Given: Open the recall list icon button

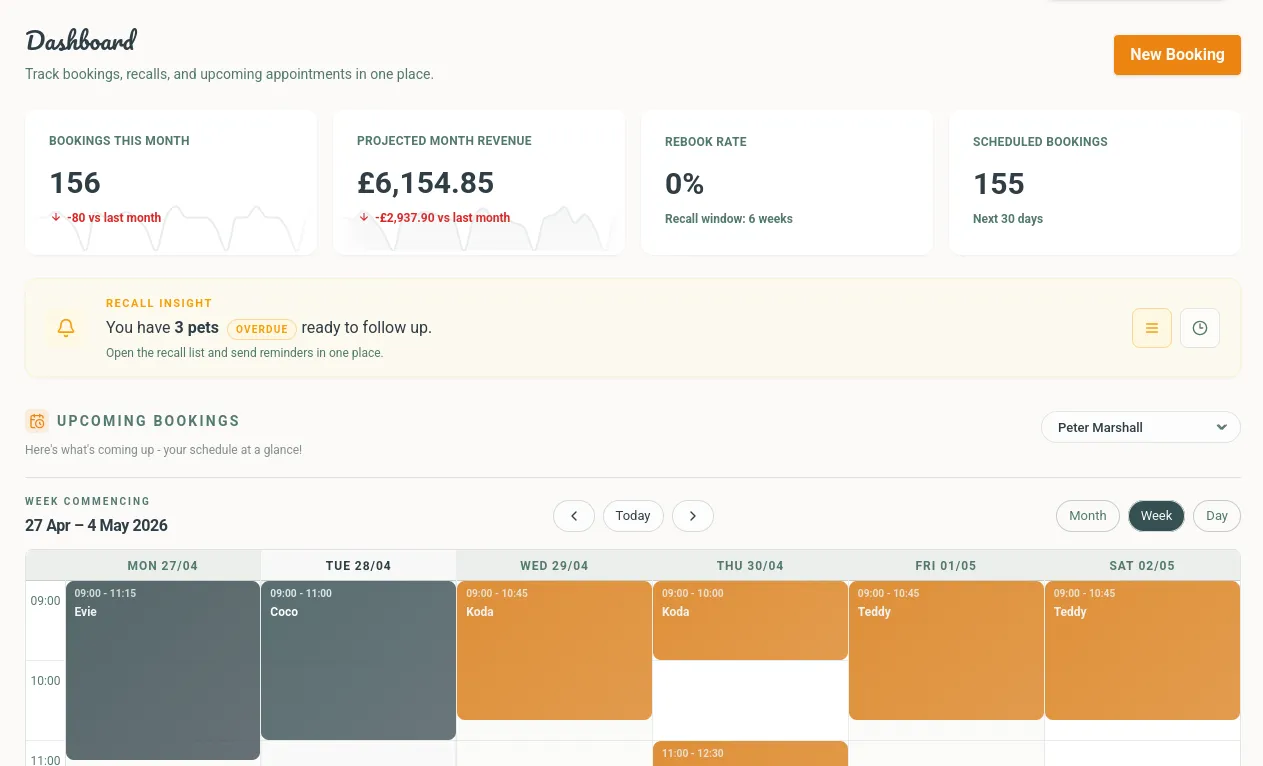Looking at the screenshot, I should pyautogui.click(x=1152, y=328).
